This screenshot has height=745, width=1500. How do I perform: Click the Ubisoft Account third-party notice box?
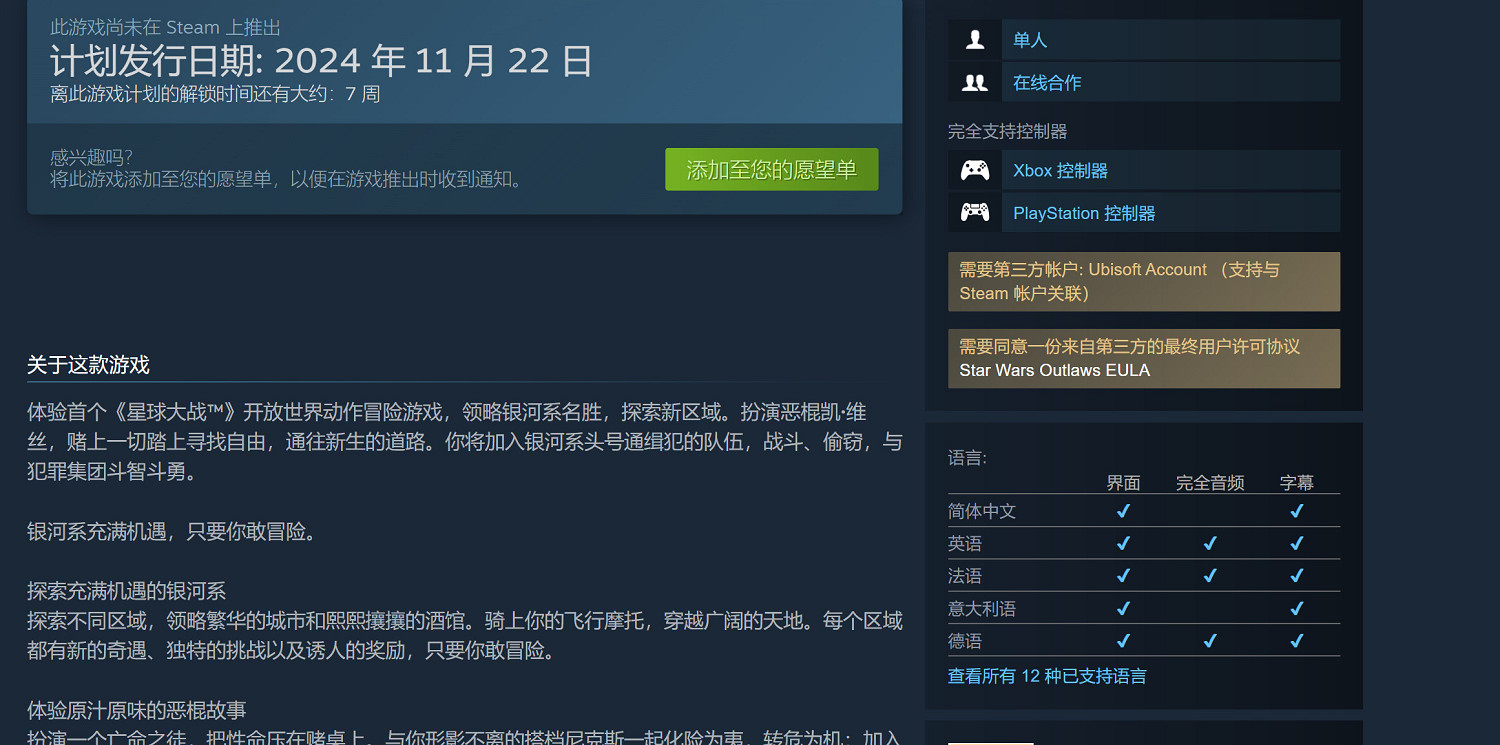[1143, 281]
